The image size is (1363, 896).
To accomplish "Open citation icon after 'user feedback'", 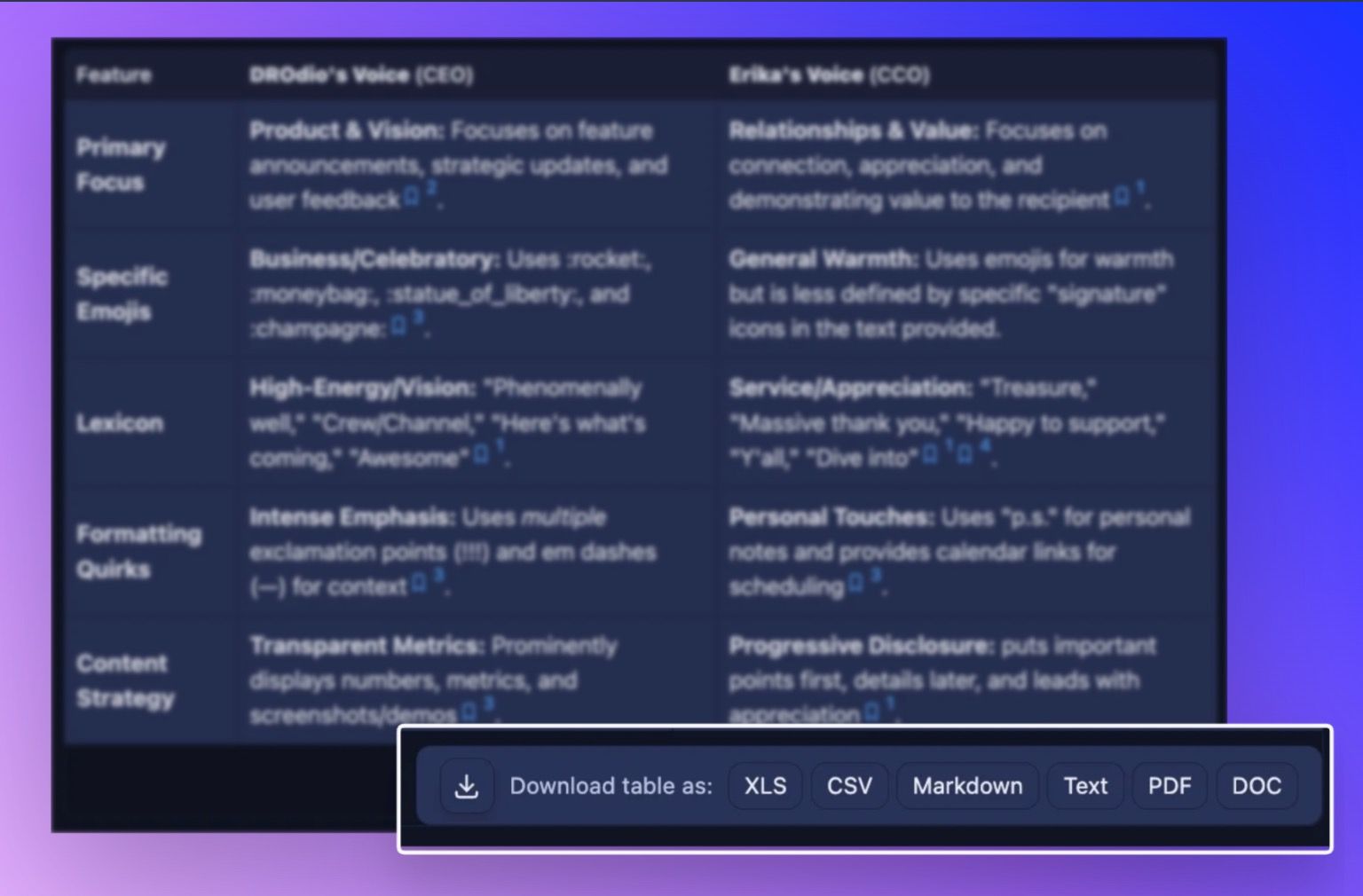I will tap(412, 197).
